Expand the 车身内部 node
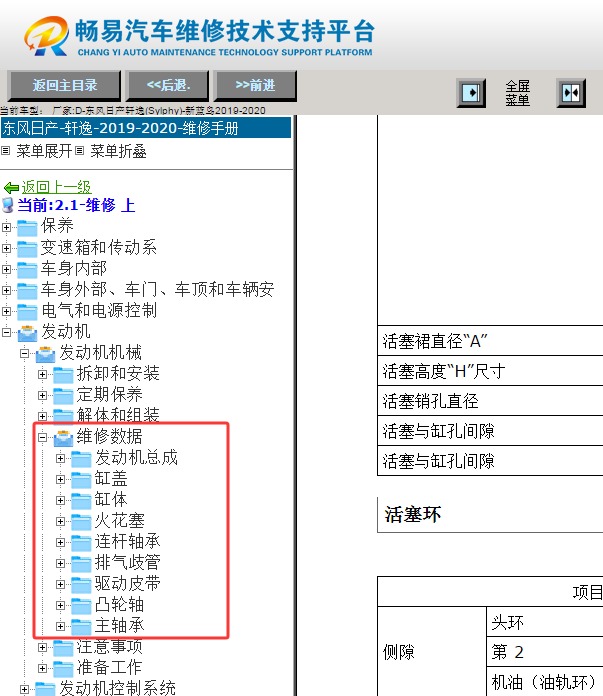 [x=6, y=269]
